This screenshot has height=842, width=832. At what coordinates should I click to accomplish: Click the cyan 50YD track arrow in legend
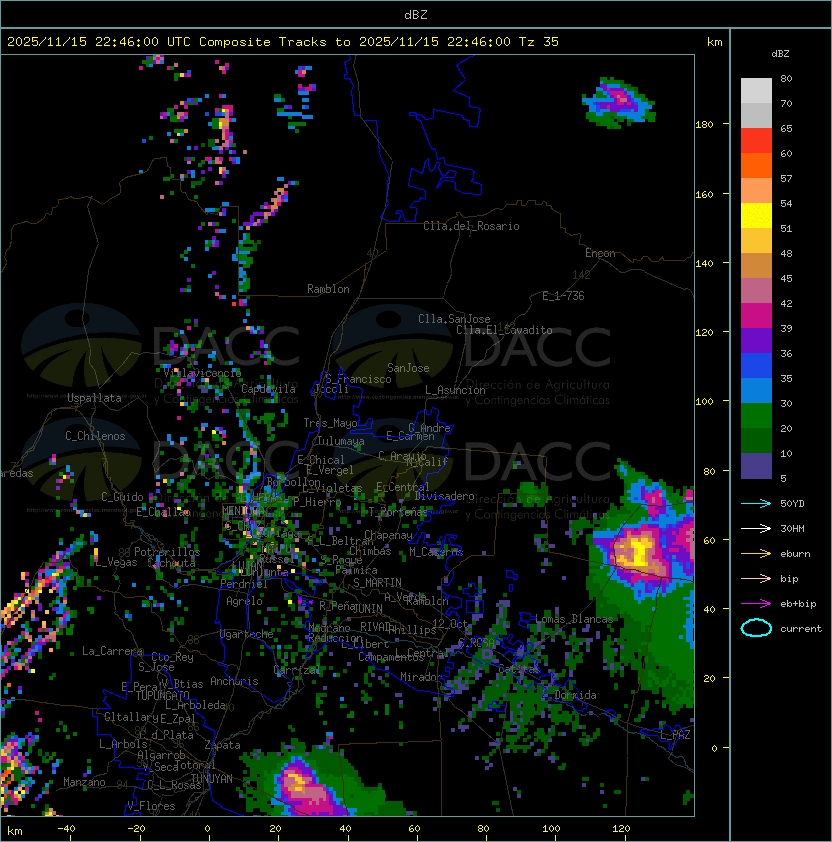[756, 504]
